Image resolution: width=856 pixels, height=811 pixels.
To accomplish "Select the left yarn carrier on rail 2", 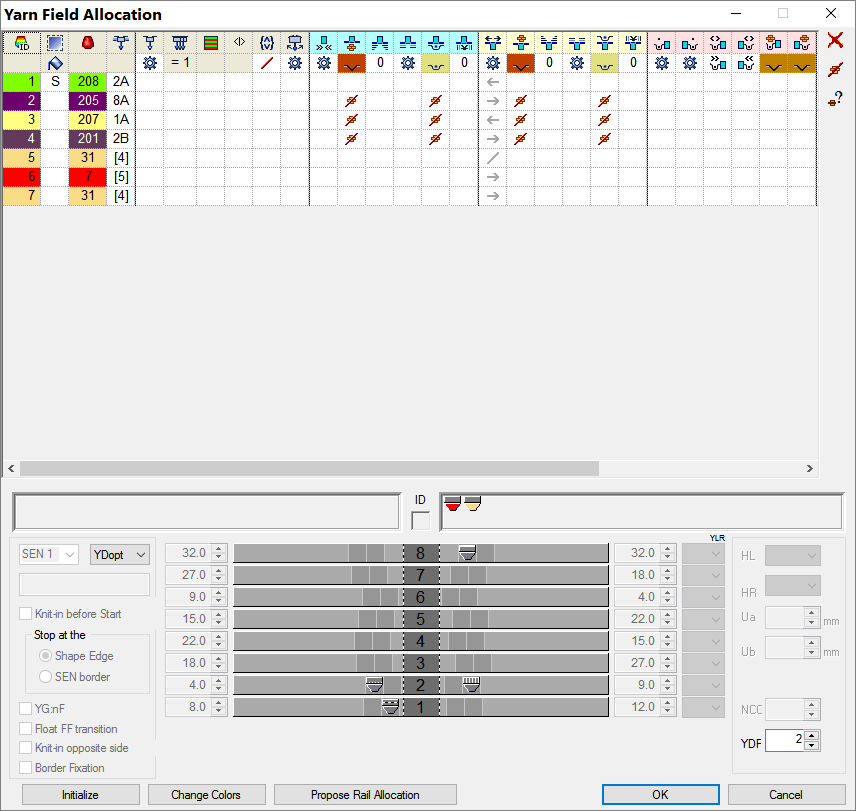I will coord(375,685).
